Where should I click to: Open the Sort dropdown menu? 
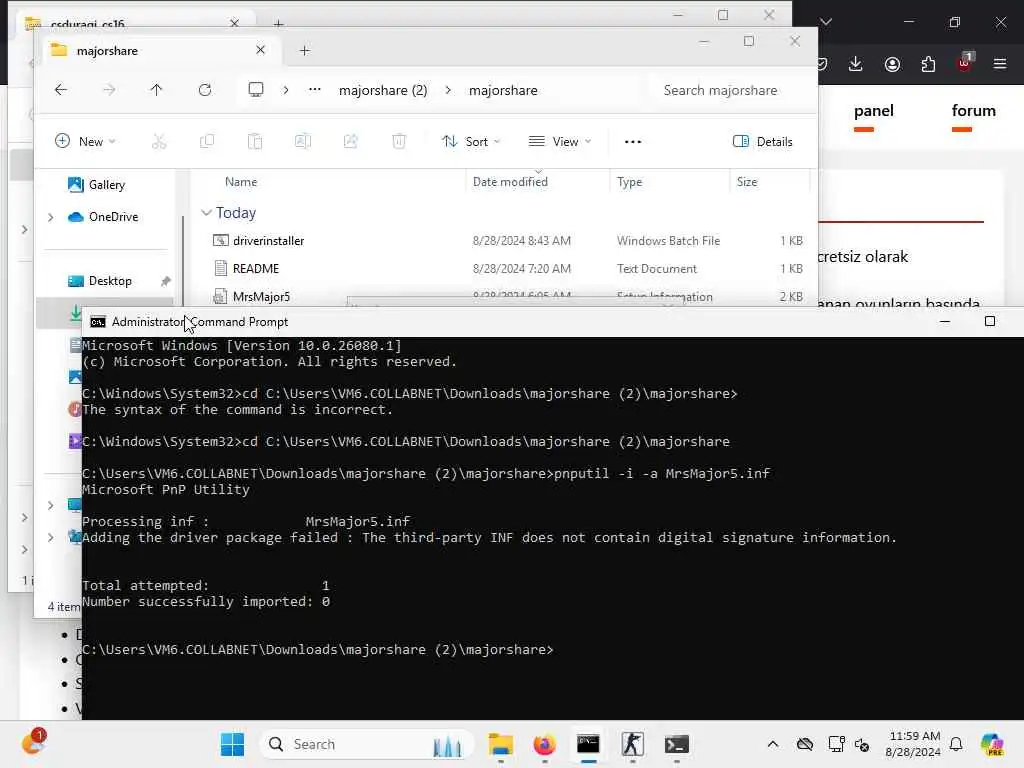click(x=471, y=142)
